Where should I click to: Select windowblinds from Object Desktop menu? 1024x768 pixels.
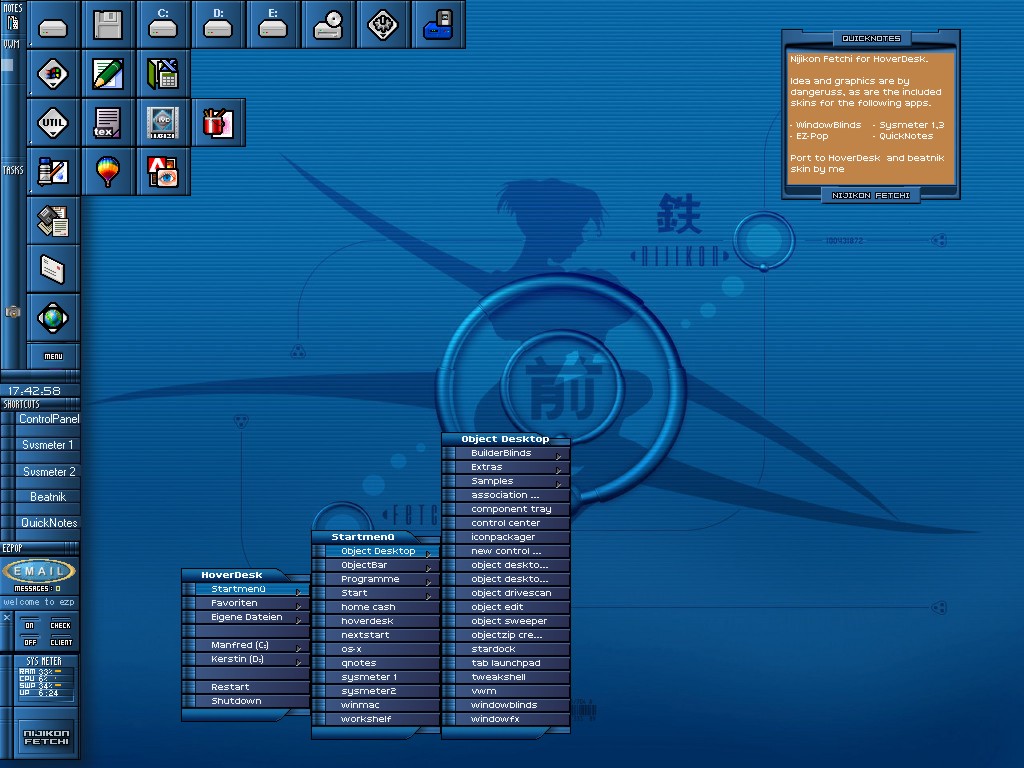[505, 705]
